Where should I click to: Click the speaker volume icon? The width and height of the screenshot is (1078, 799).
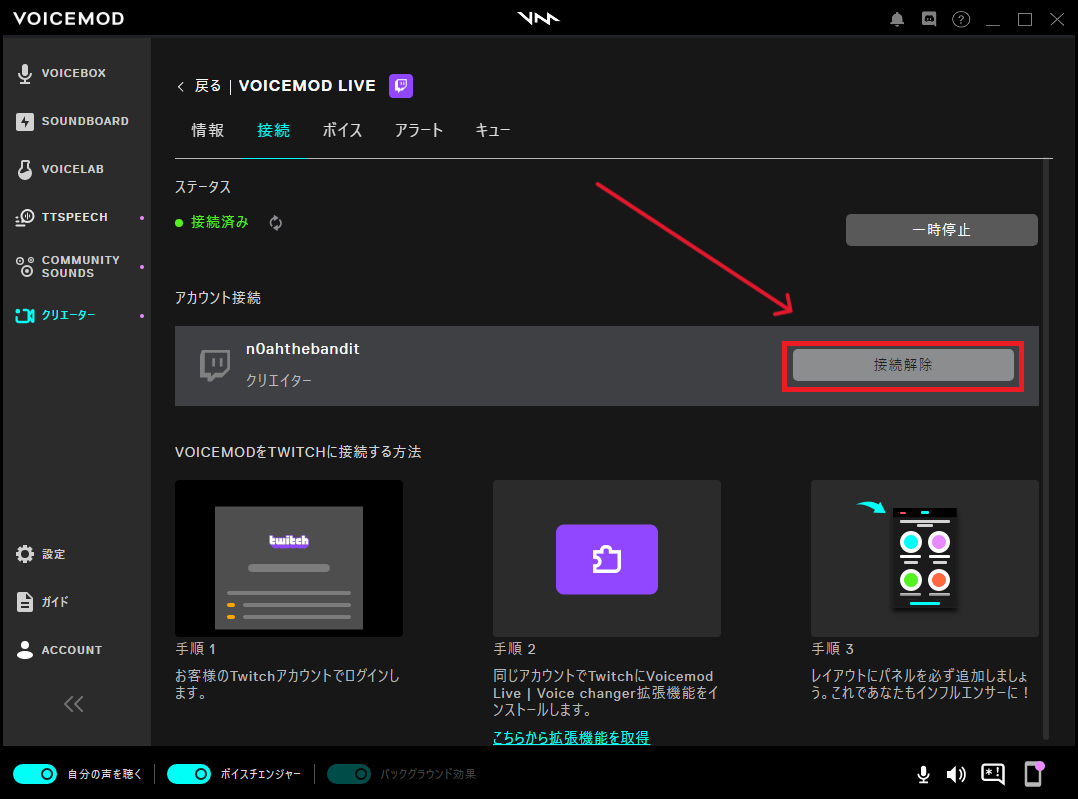click(956, 775)
